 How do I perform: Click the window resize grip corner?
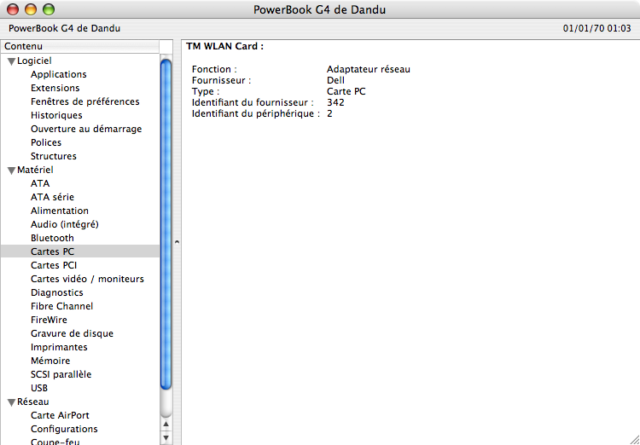coord(634,439)
